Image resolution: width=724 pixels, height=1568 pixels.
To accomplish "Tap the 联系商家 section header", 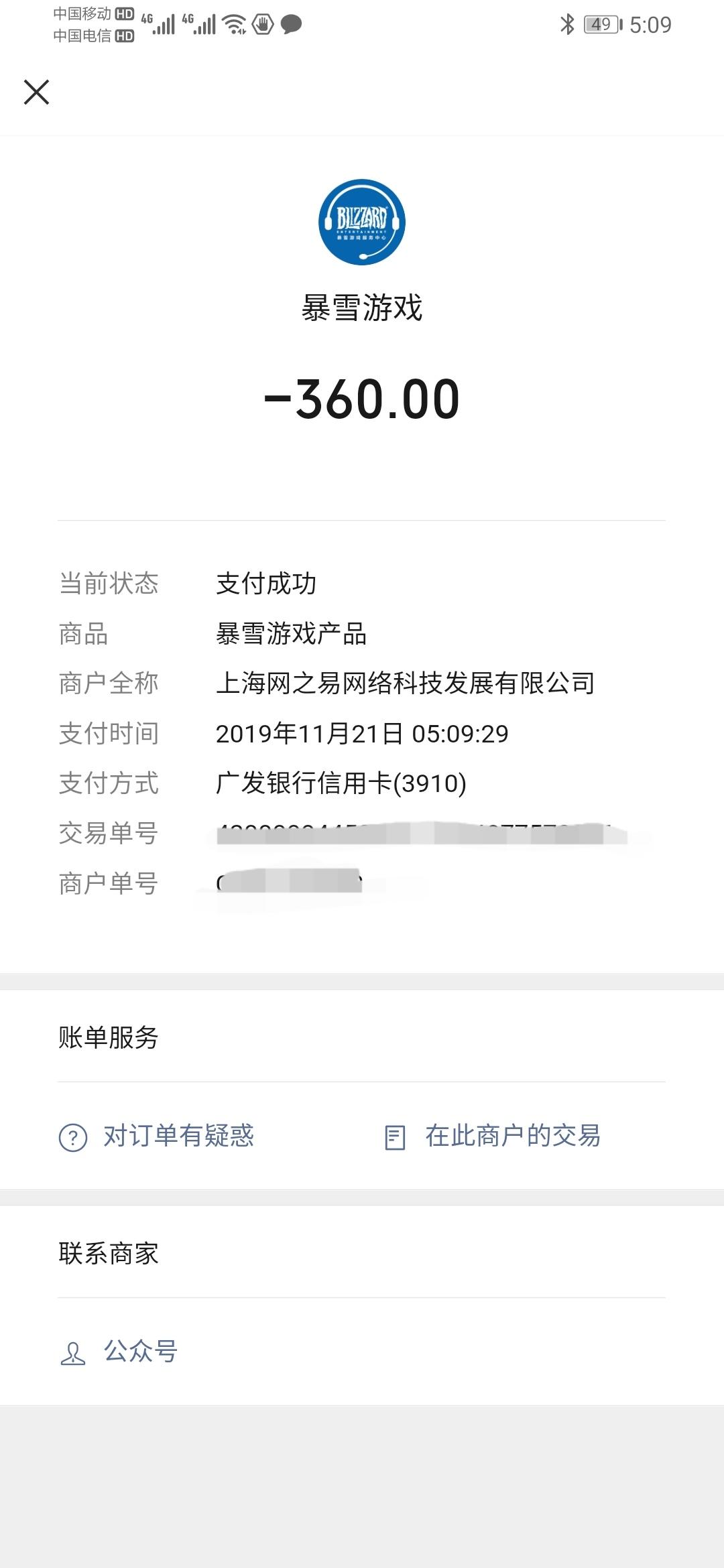I will [108, 1253].
